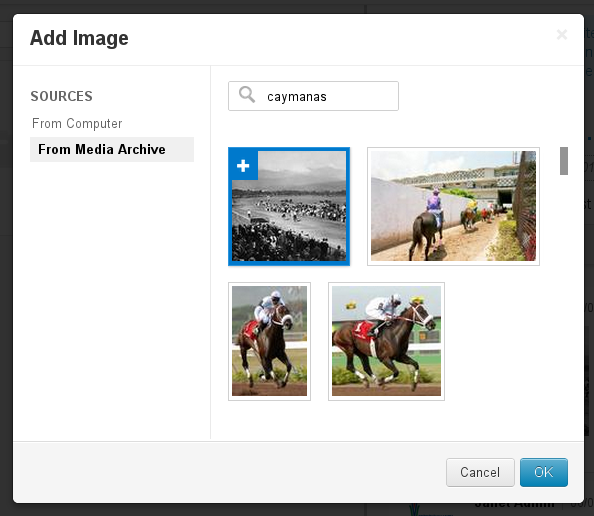This screenshot has height=516, width=594.
Task: Confirm the selection with OK
Action: 544,472
